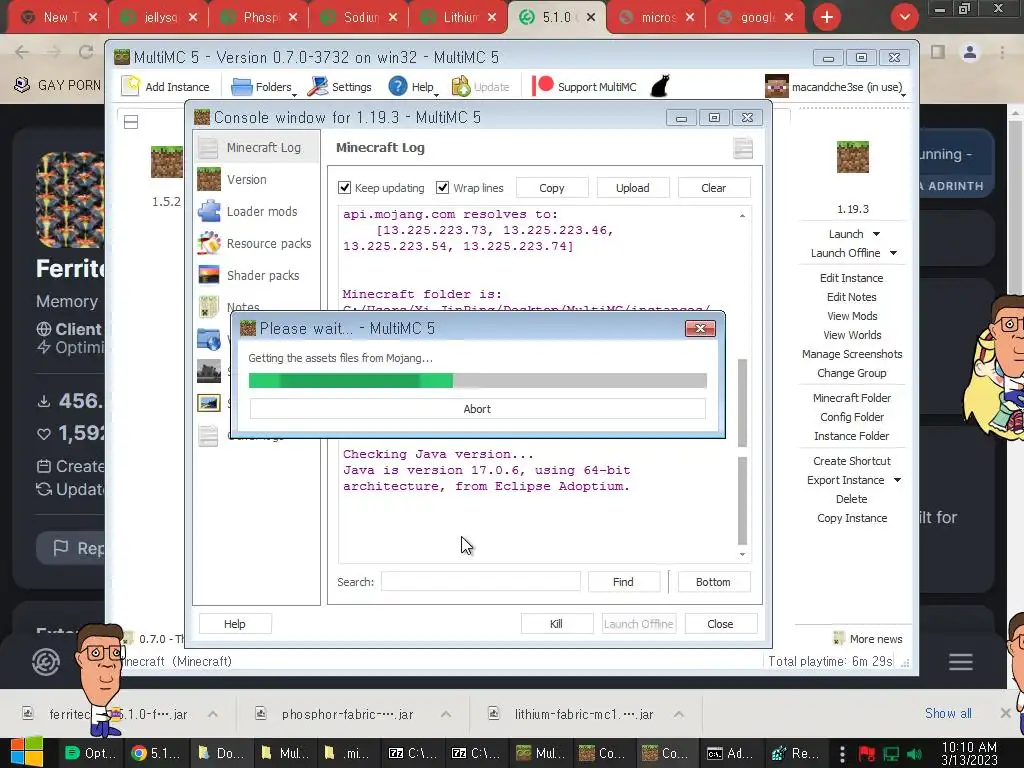Expand the Launch Offline dropdown arrow
The width and height of the screenshot is (1024, 768).
click(x=893, y=253)
